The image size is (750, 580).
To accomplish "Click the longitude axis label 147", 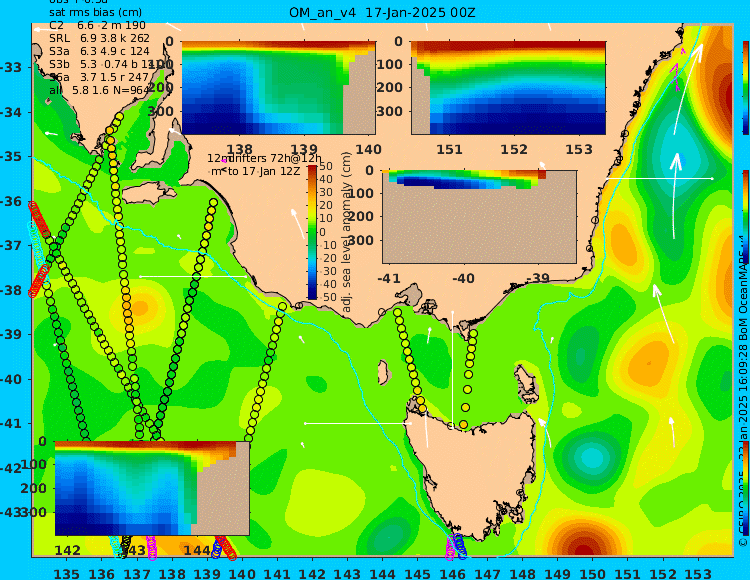I will click(x=487, y=573).
